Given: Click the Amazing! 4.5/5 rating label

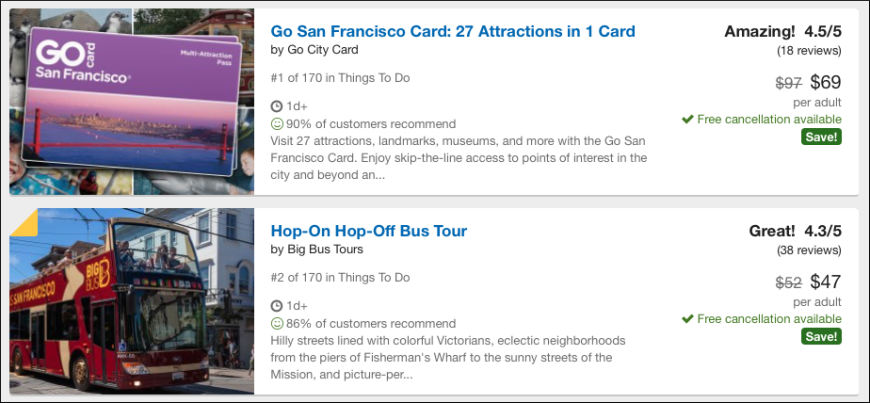Looking at the screenshot, I should click(783, 31).
